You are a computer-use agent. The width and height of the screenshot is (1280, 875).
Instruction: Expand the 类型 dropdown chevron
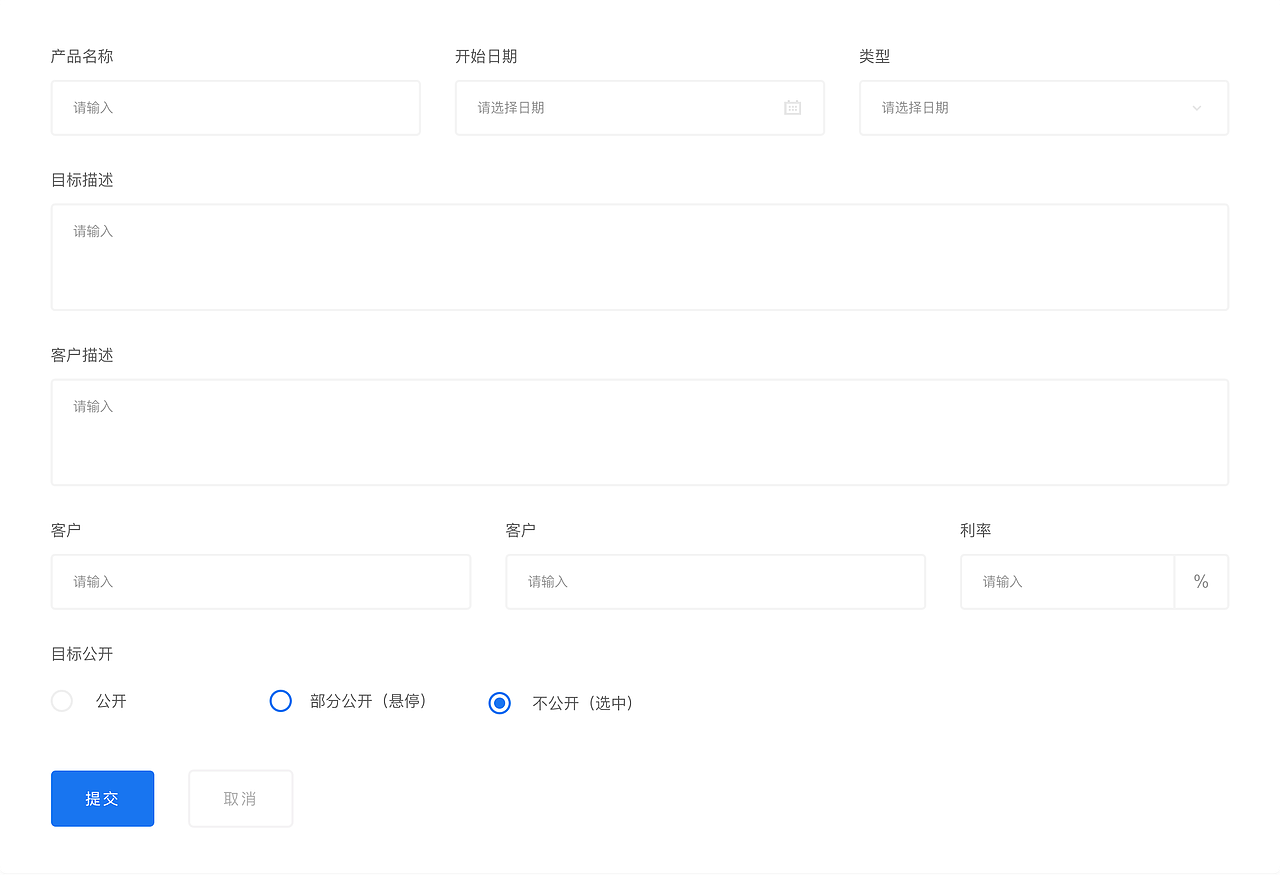click(1196, 108)
